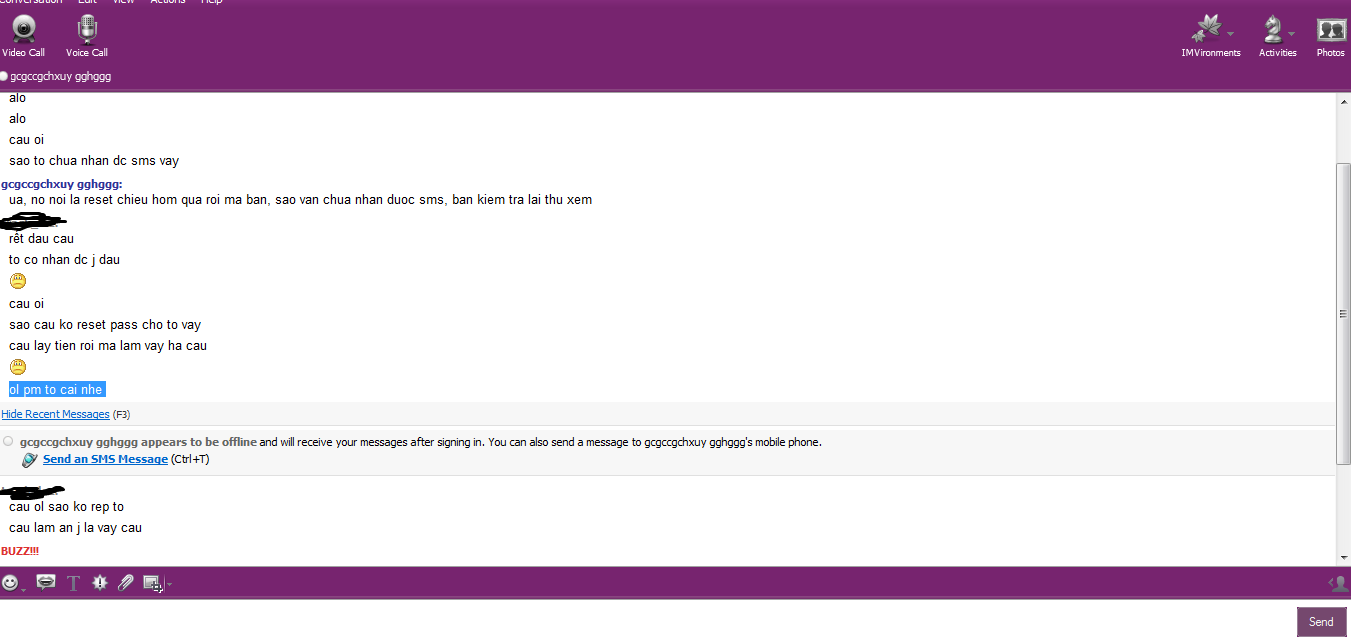1351x639 pixels.
Task: Click the message 'cau lam an j la vay cau'
Action: 75,527
